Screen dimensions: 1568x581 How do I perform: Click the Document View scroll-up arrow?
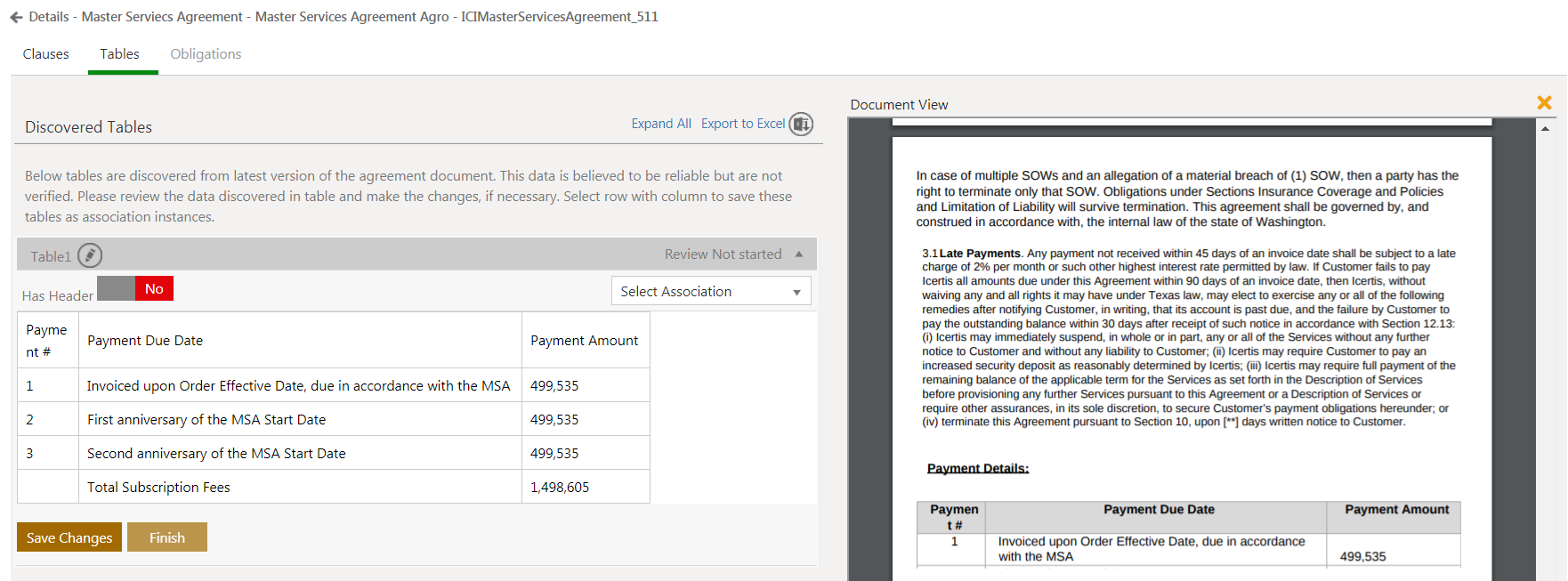[1545, 129]
